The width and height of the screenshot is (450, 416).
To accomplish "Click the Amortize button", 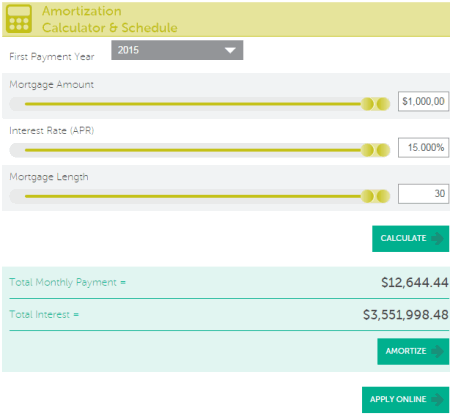I will pyautogui.click(x=413, y=351).
